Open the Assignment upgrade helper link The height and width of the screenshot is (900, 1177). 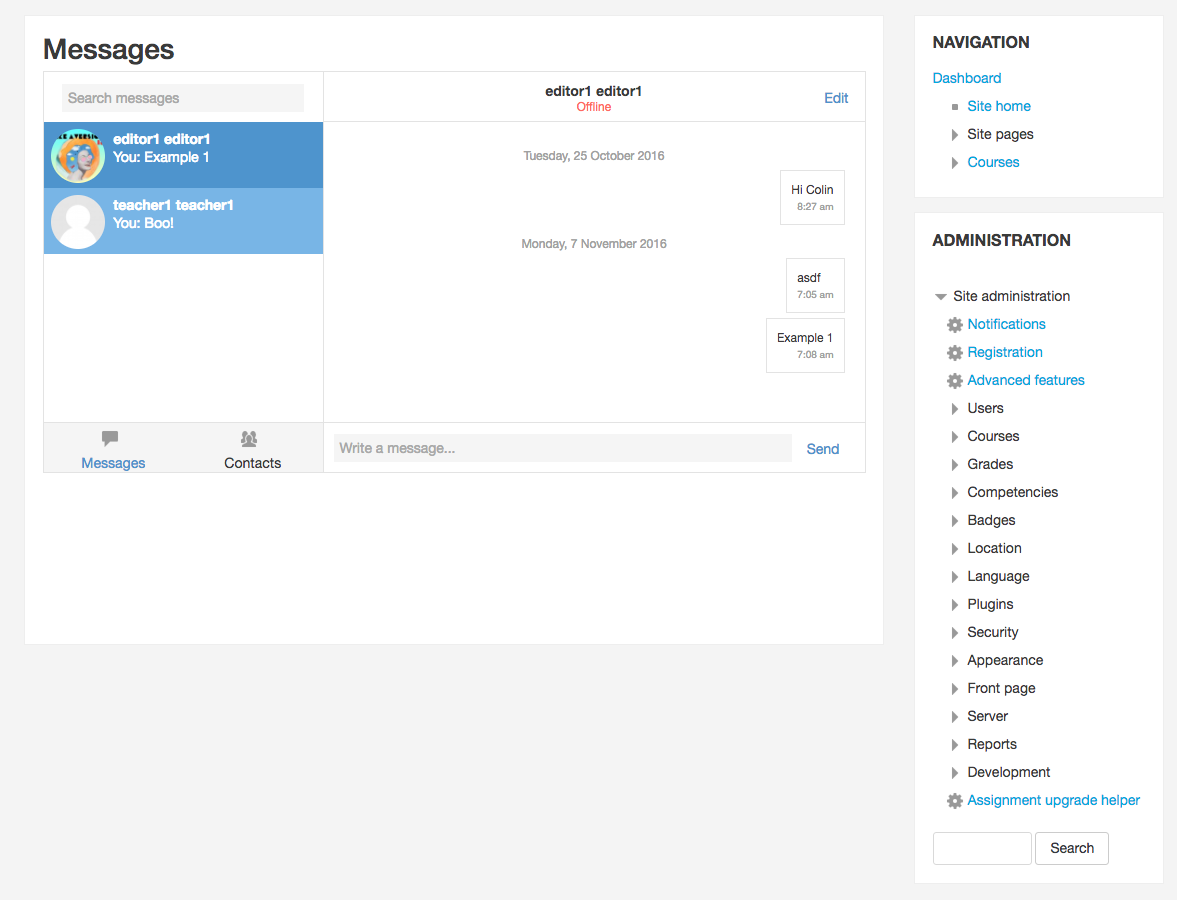[1053, 800]
